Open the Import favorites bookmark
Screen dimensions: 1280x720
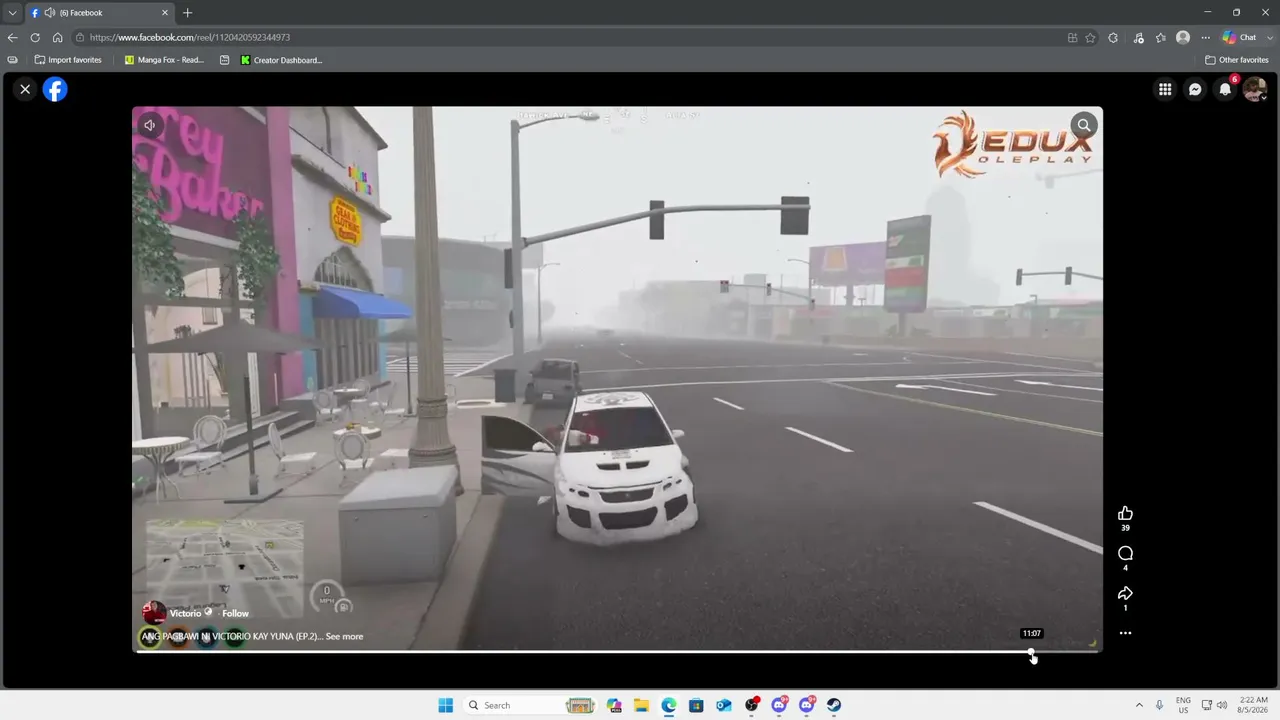point(68,60)
